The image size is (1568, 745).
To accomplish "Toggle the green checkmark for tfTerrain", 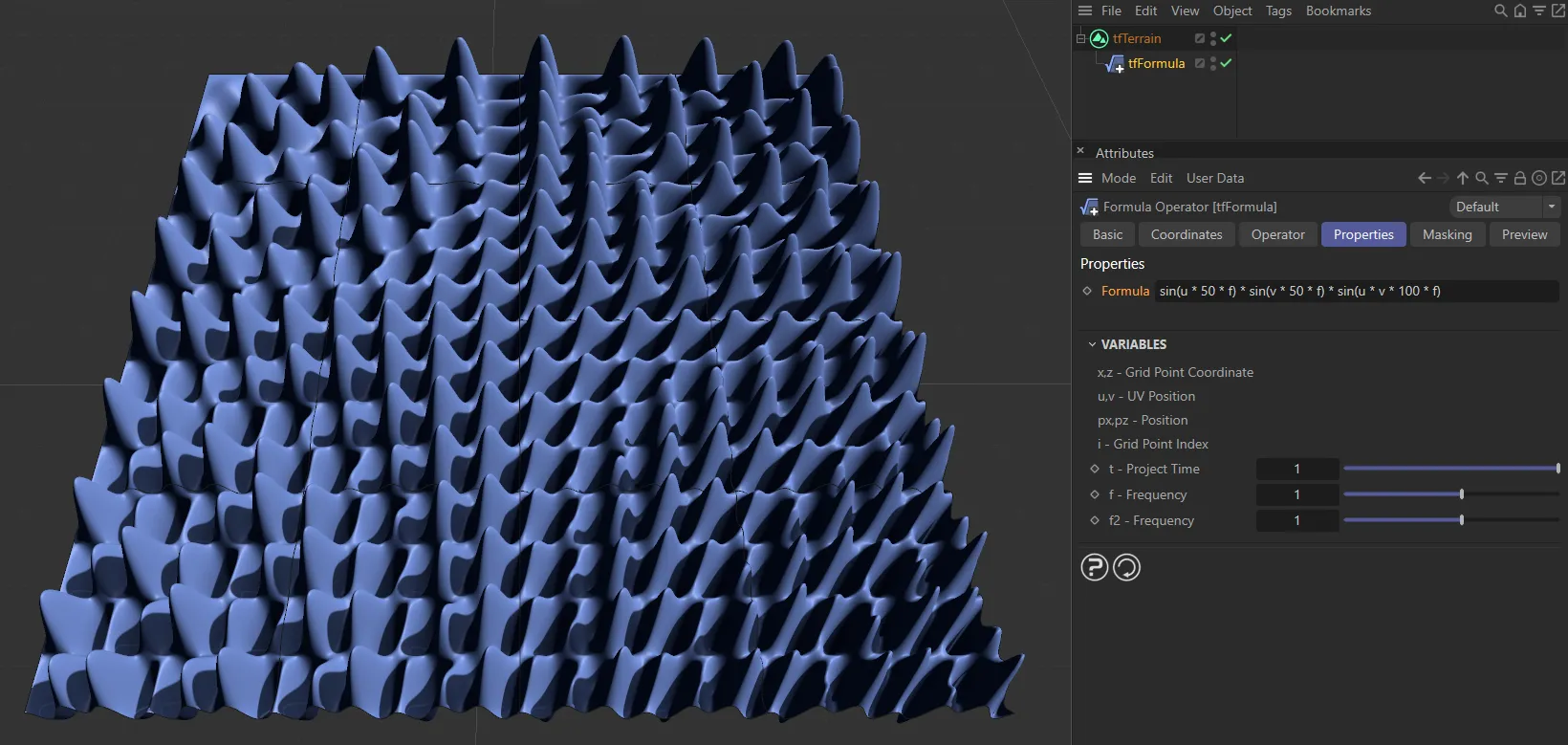I will (x=1226, y=38).
